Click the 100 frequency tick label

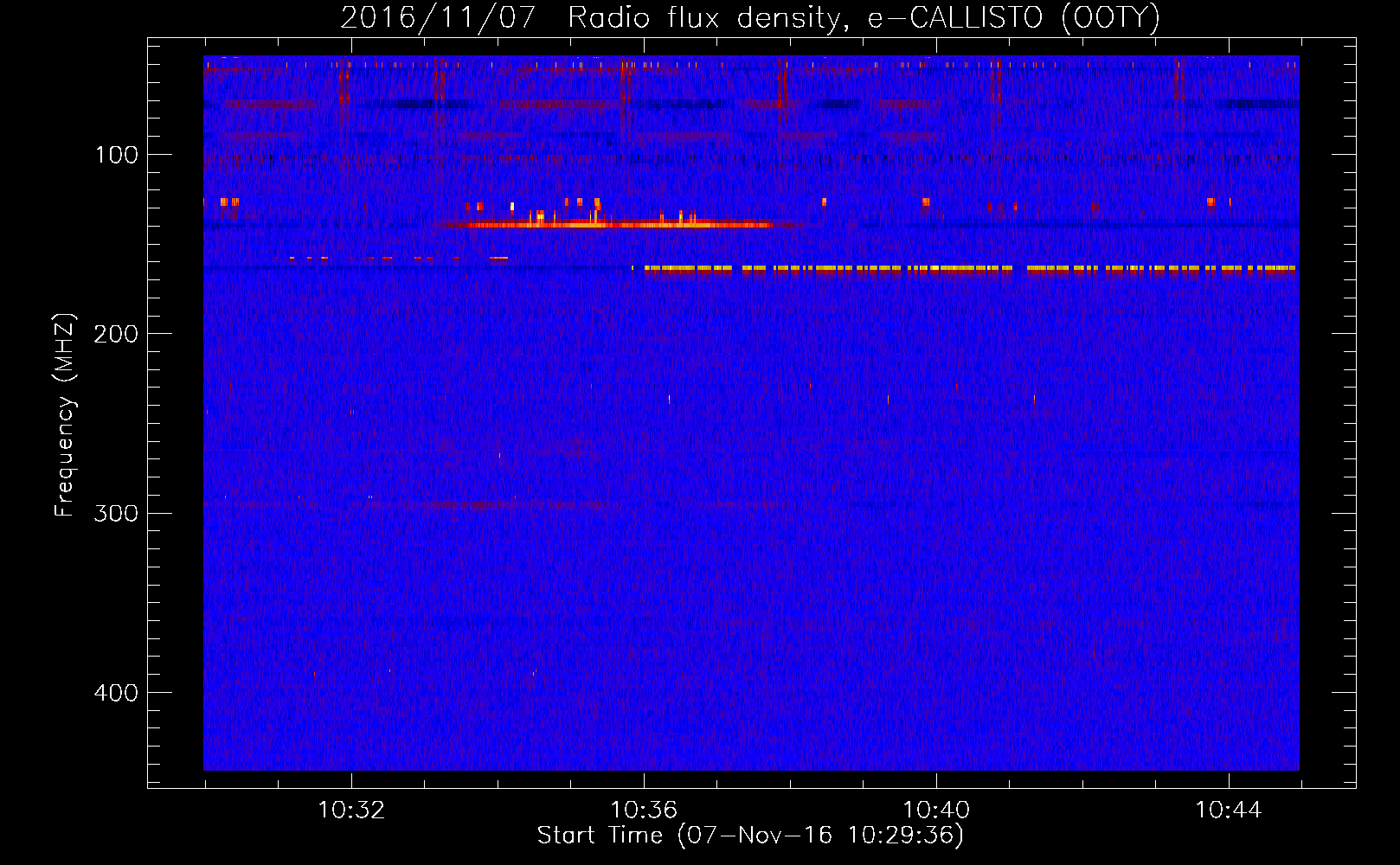point(117,156)
